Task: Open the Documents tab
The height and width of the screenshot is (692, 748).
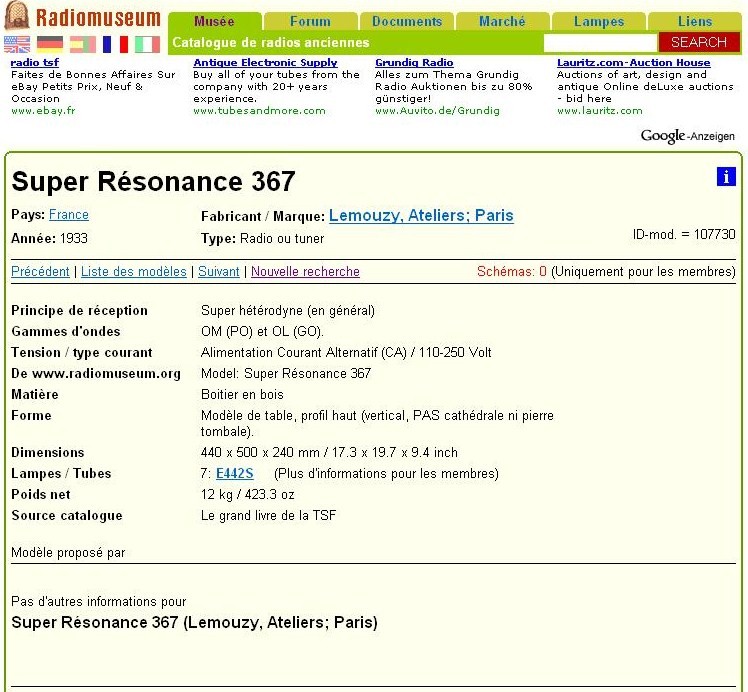Action: tap(406, 21)
